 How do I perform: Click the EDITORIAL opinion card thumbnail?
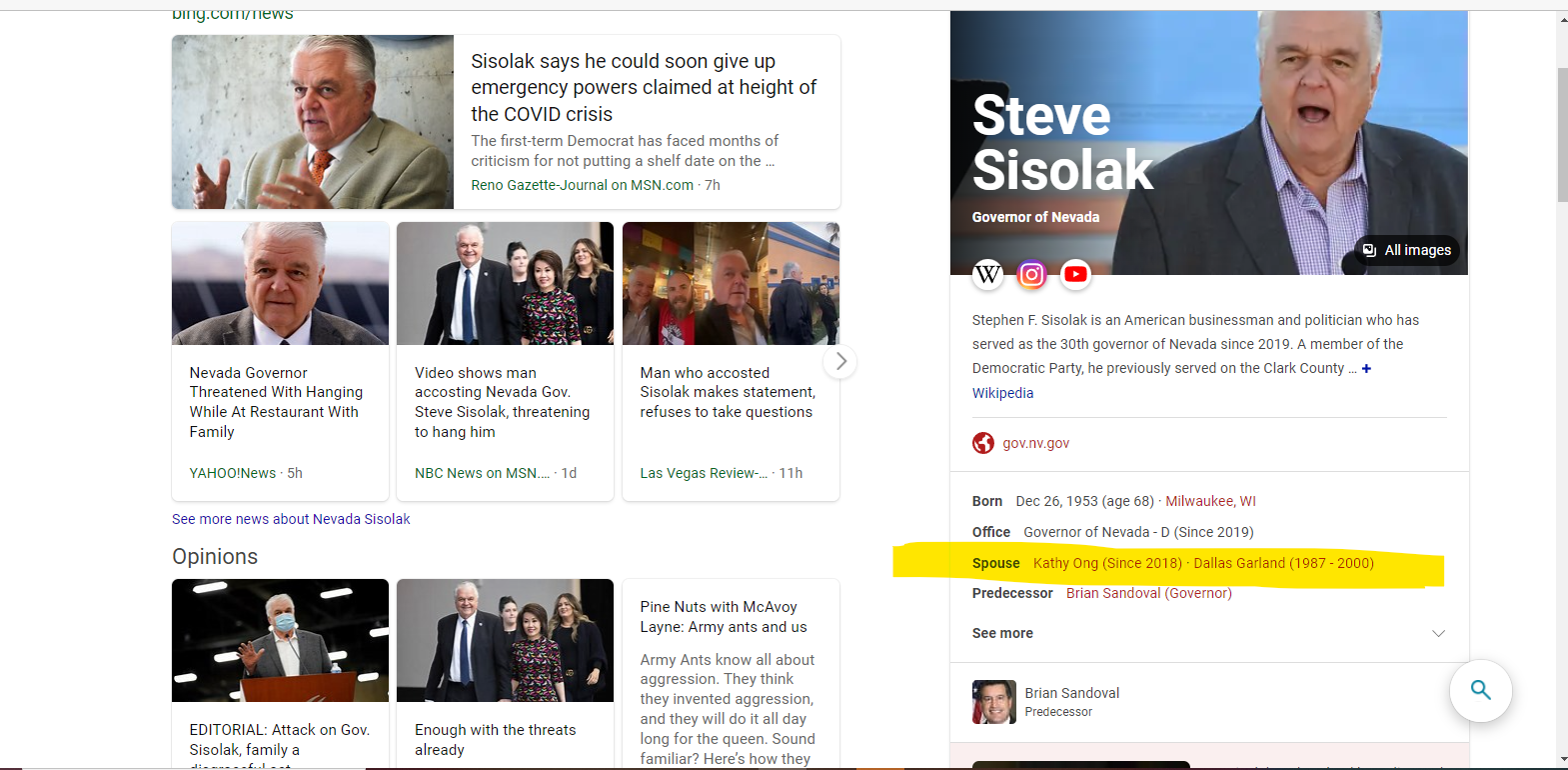pyautogui.click(x=280, y=640)
